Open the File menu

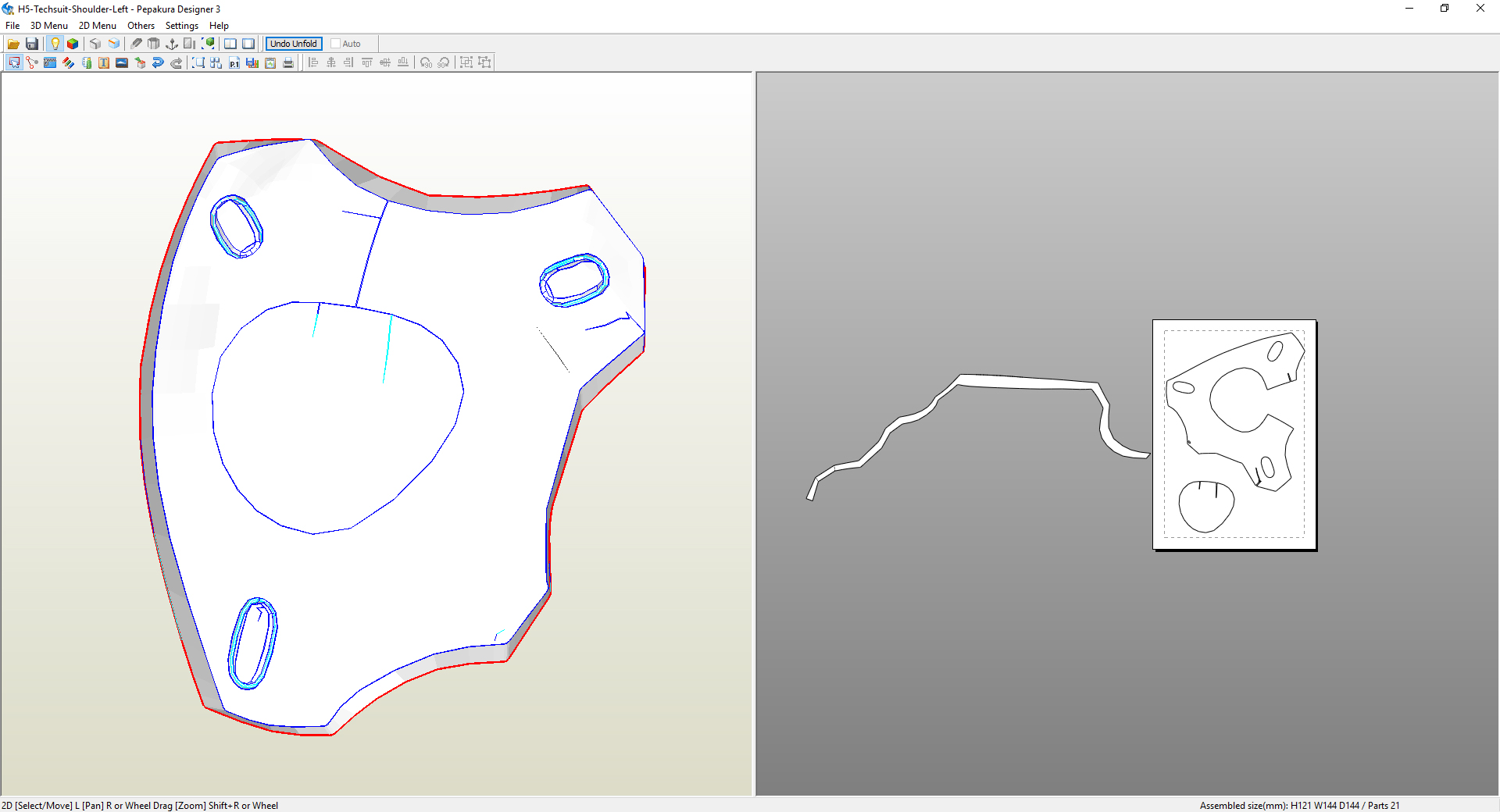(12, 26)
